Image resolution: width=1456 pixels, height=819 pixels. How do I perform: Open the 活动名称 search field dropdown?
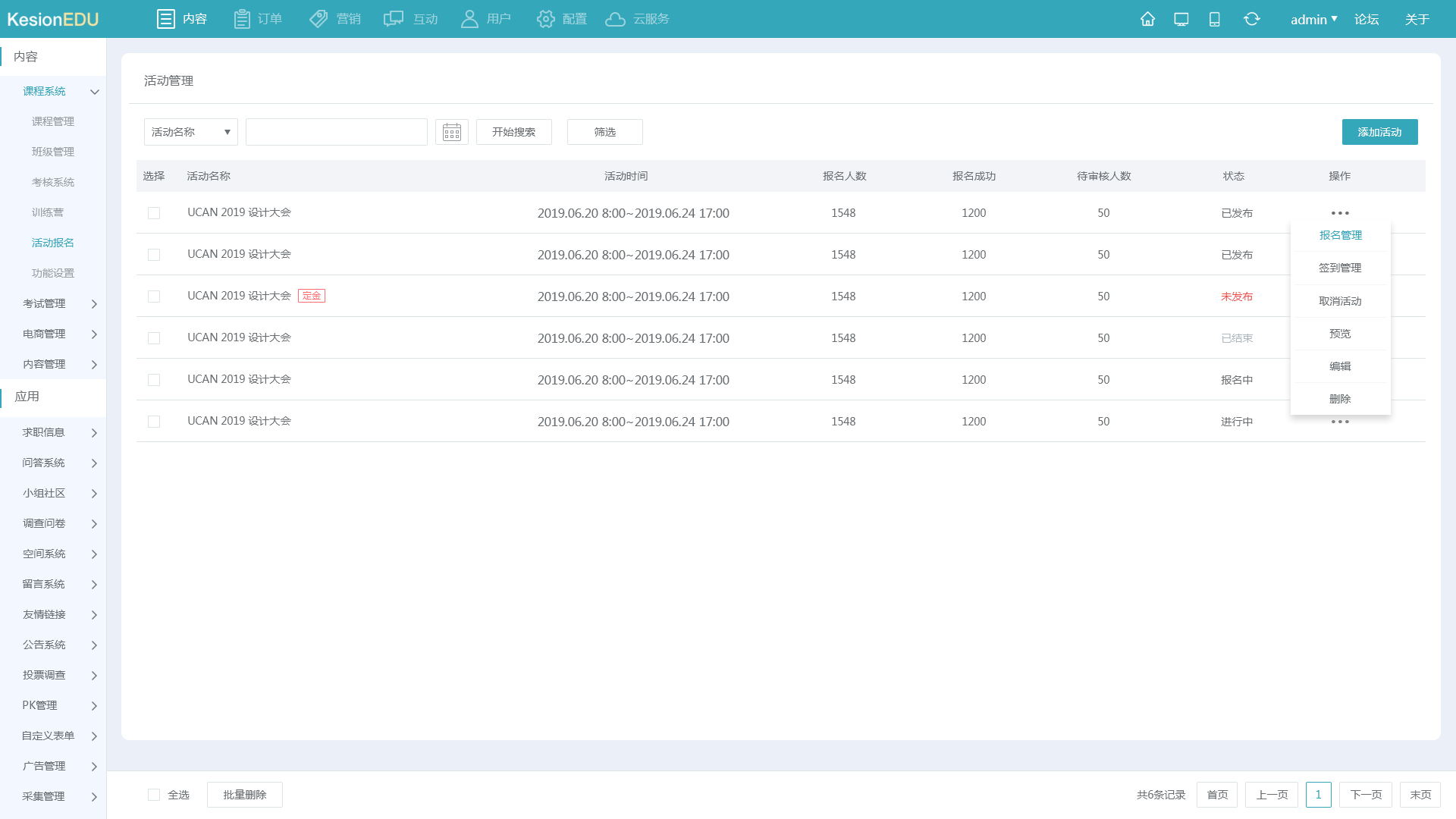click(190, 132)
